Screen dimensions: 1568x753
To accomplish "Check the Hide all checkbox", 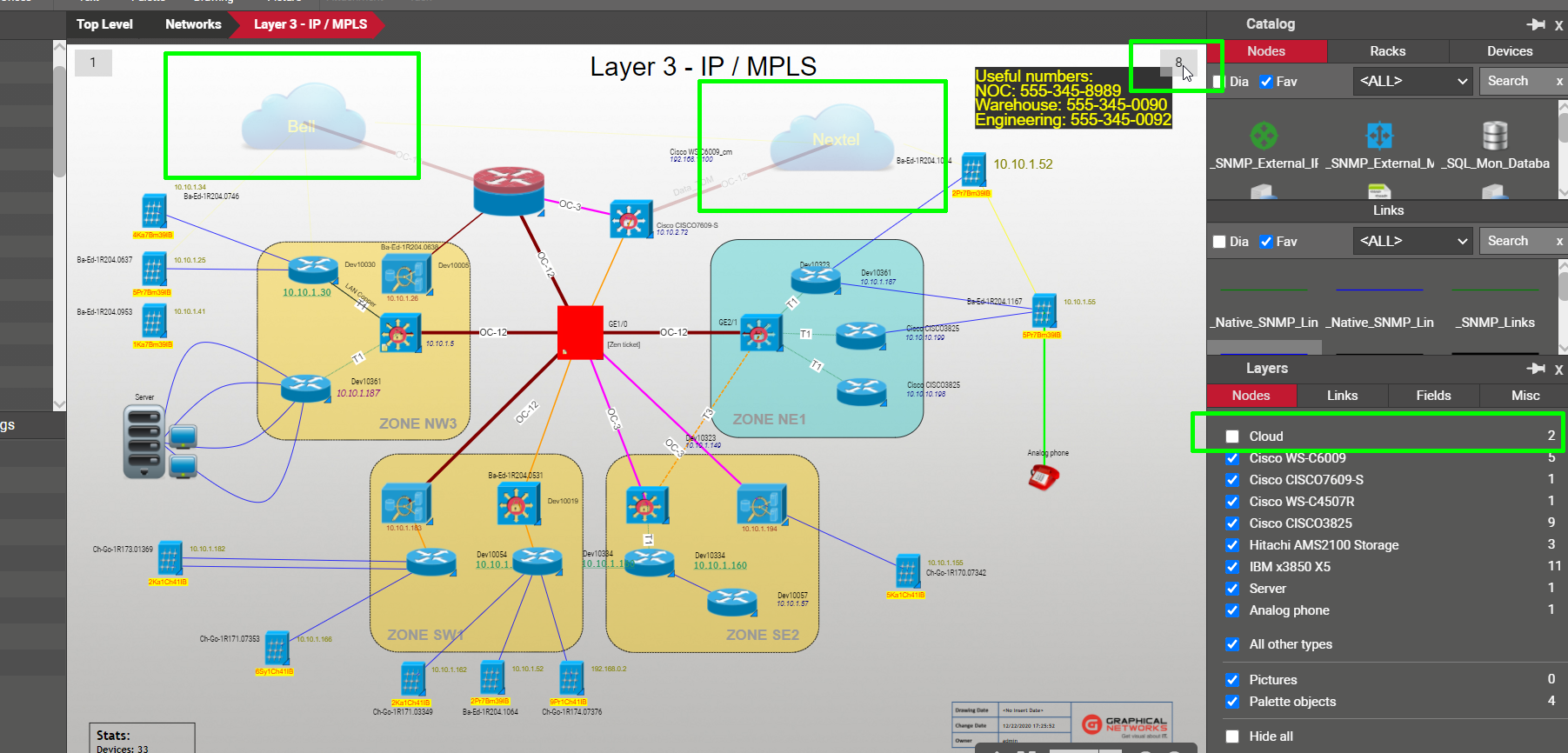I will [x=1232, y=736].
